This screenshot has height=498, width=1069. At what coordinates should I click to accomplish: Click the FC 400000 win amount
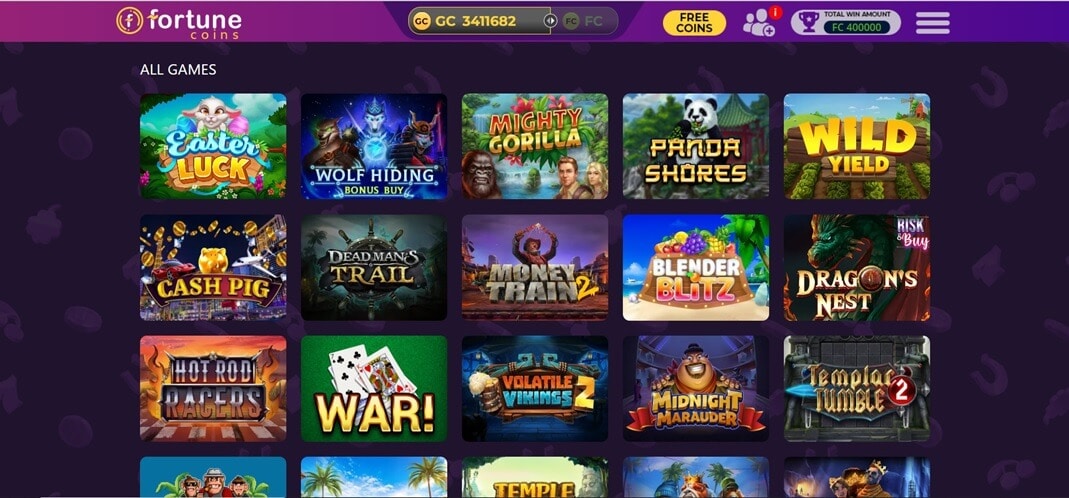[x=856, y=28]
